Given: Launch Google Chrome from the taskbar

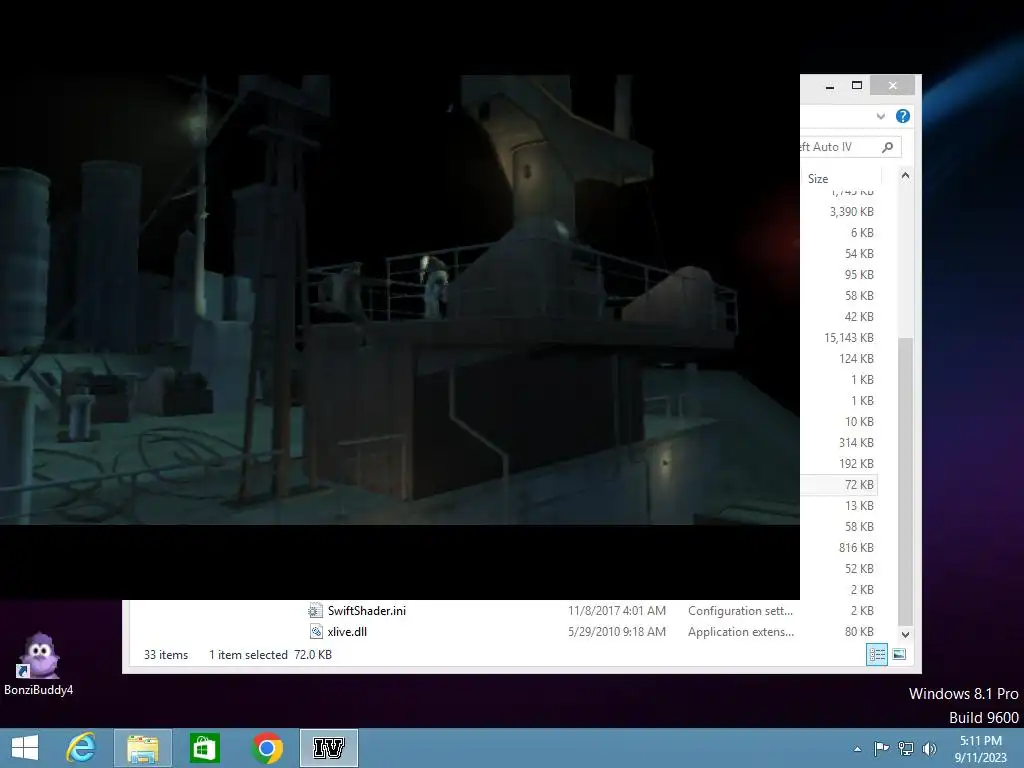Looking at the screenshot, I should click(x=266, y=748).
